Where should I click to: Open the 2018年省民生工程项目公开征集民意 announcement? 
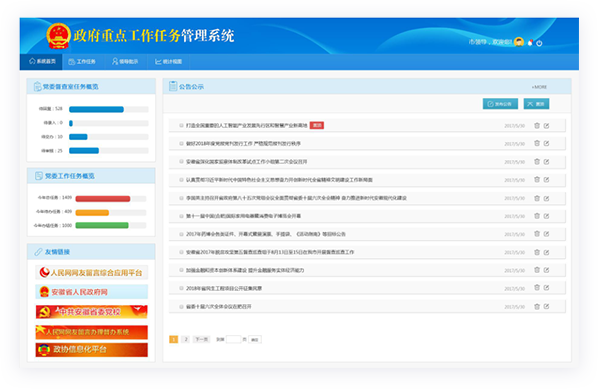pyautogui.click(x=224, y=288)
